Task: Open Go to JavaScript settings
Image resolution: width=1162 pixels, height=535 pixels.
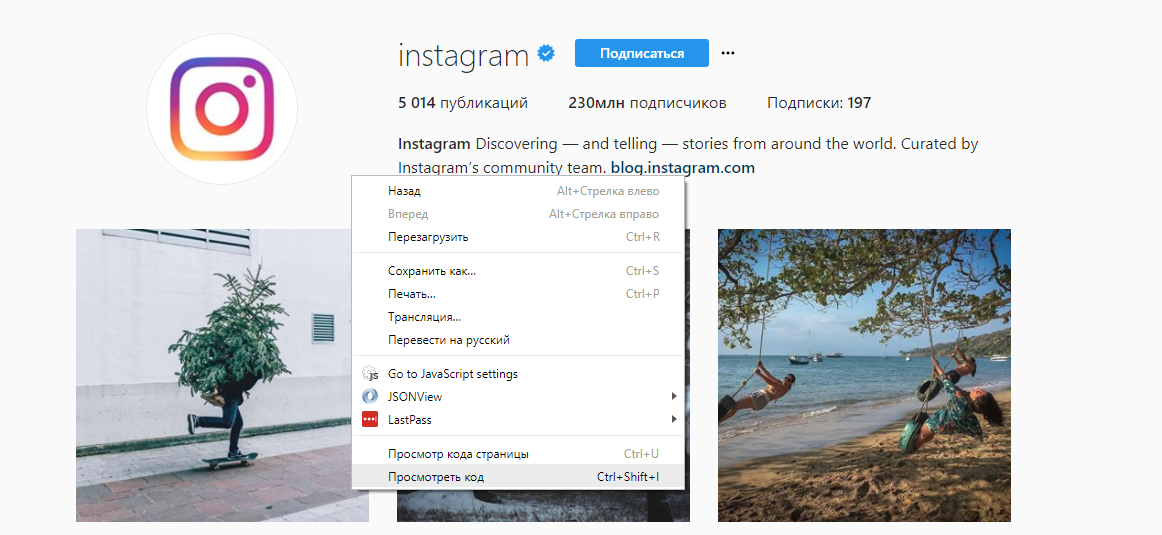Action: [518, 373]
